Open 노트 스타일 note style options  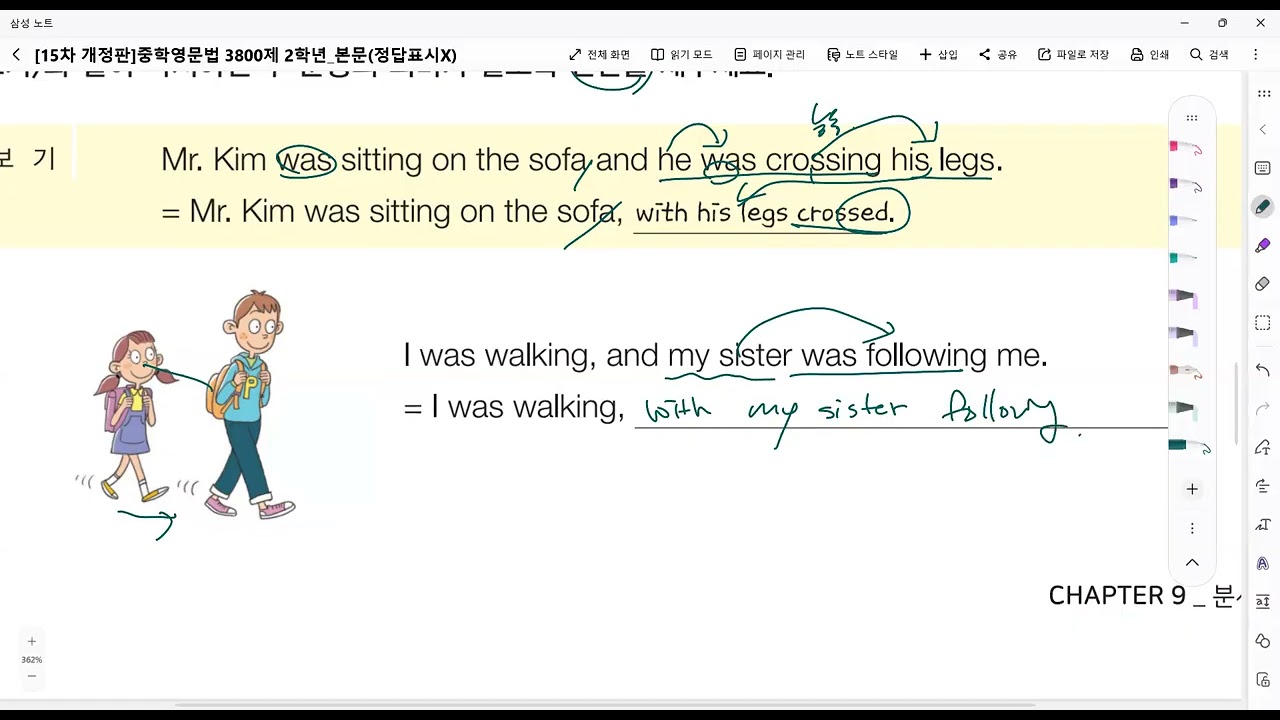(x=862, y=55)
